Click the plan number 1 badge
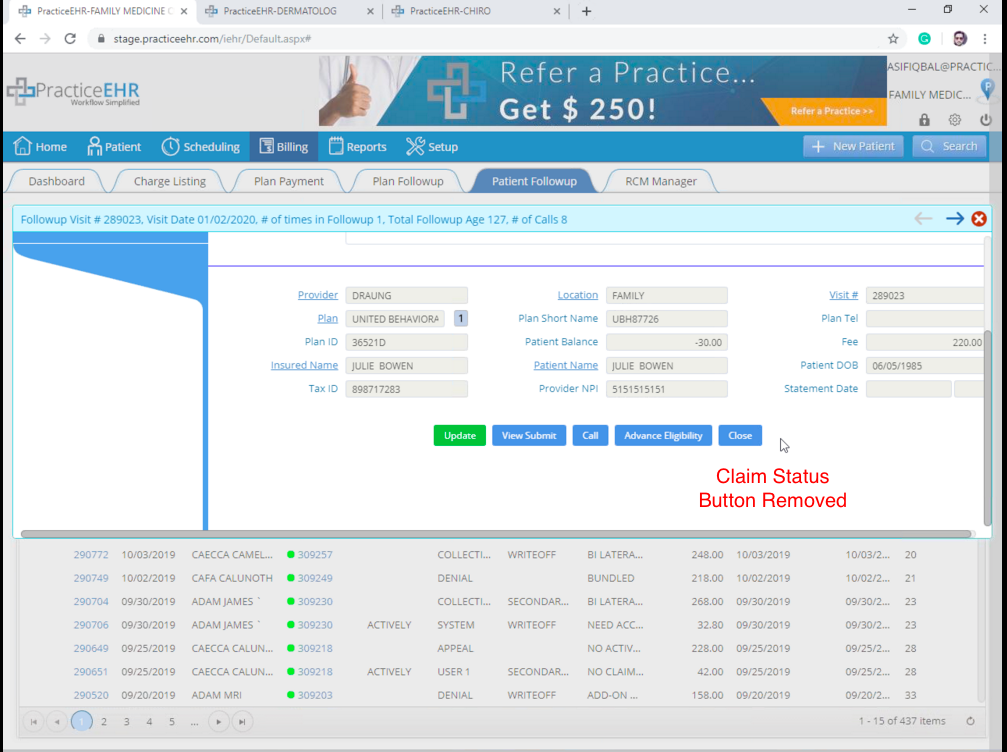Screen dimensions: 1007x752 tap(460, 319)
